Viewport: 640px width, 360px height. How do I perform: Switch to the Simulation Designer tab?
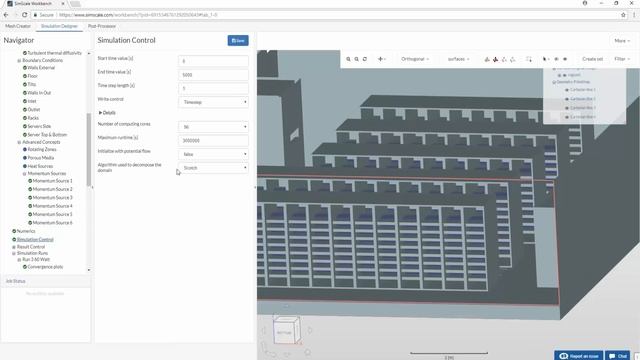pyautogui.click(x=59, y=26)
